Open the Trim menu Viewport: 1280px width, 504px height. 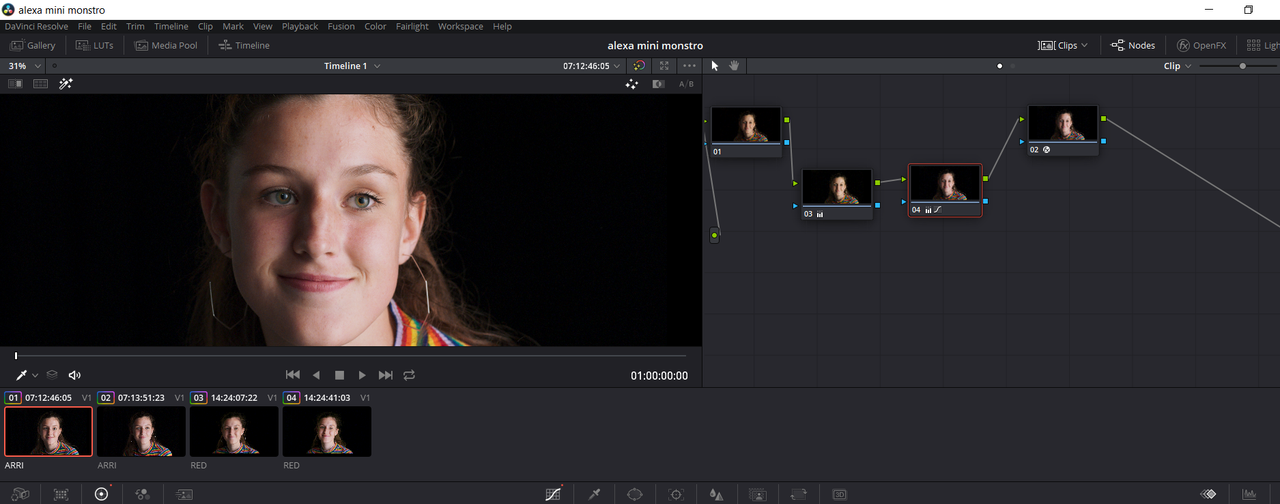tap(135, 27)
